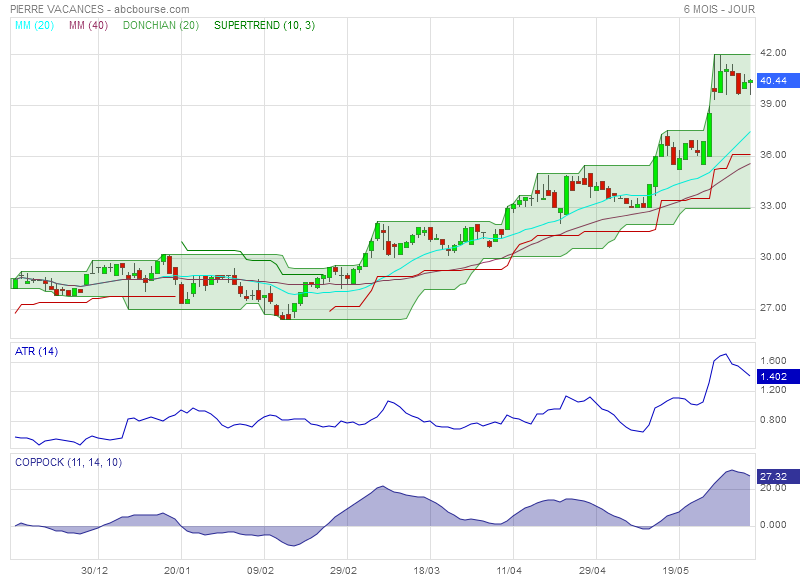Image resolution: width=800 pixels, height=580 pixels.
Task: Click the 1.200 ATR axis label
Action: (x=773, y=390)
